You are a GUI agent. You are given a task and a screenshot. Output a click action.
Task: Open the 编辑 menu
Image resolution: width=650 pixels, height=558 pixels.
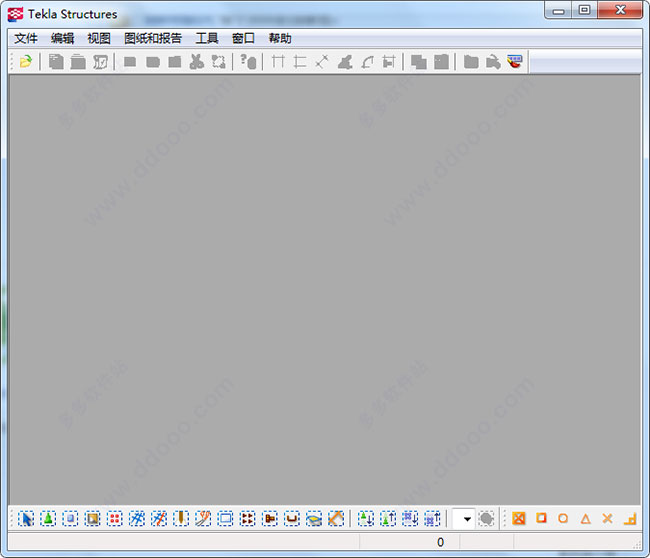coord(62,39)
